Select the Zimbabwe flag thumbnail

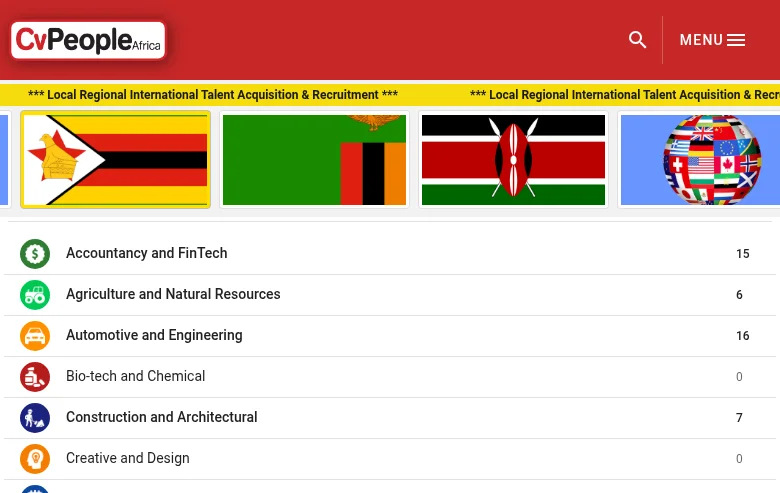pyautogui.click(x=115, y=160)
